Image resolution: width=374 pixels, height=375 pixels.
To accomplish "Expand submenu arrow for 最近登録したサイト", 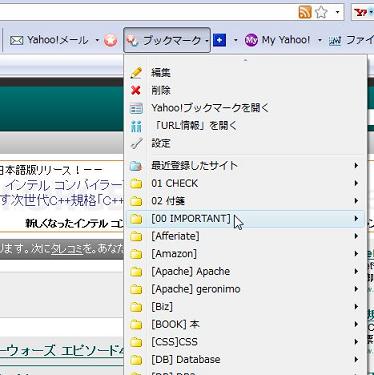I will click(x=356, y=165).
